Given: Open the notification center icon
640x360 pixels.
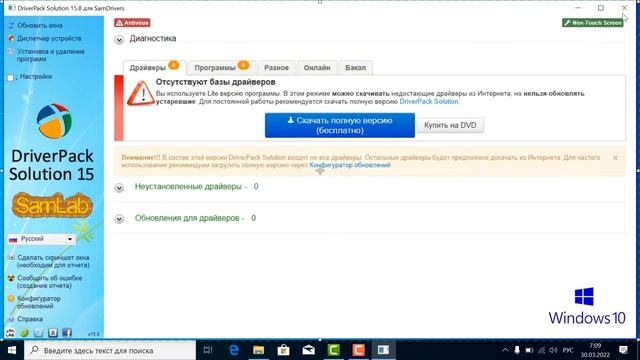Looking at the screenshot, I should 623,350.
